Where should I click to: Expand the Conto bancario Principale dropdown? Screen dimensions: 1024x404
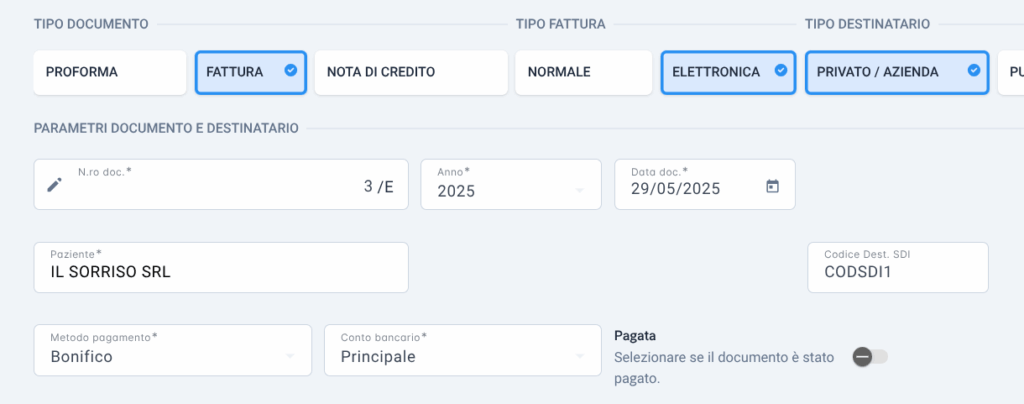[462, 350]
